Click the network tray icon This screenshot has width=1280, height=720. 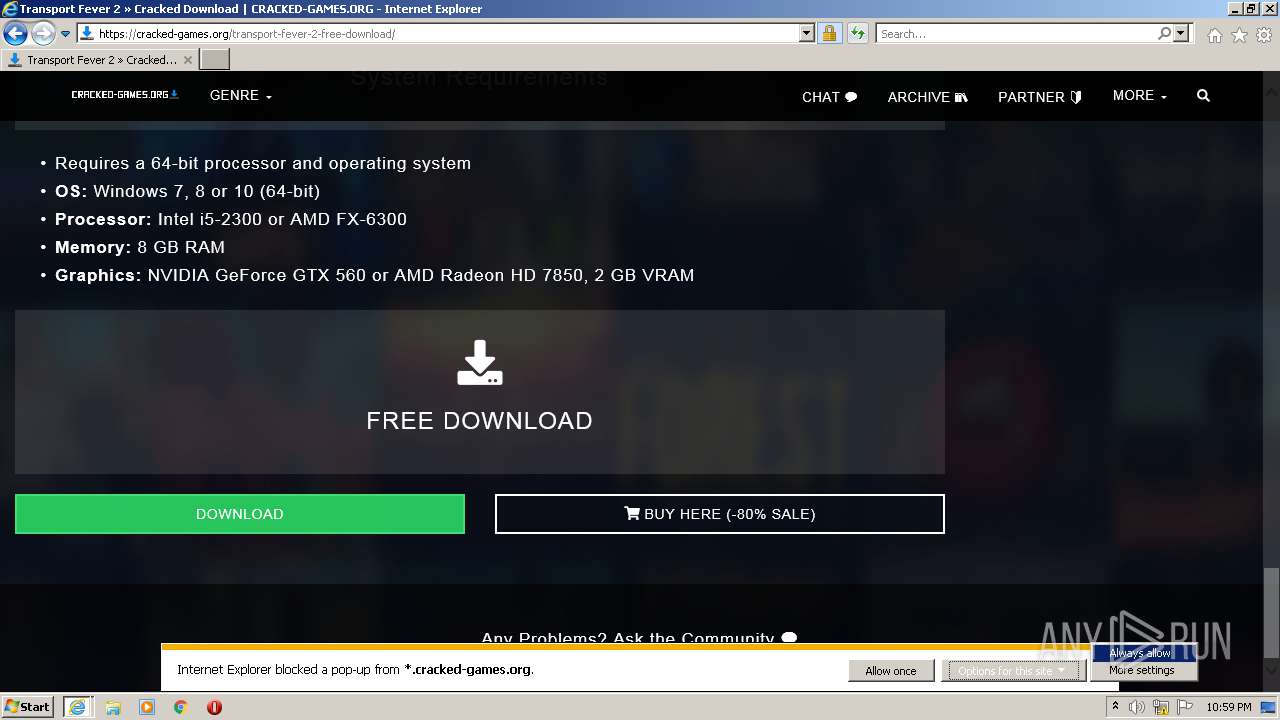pos(1161,707)
